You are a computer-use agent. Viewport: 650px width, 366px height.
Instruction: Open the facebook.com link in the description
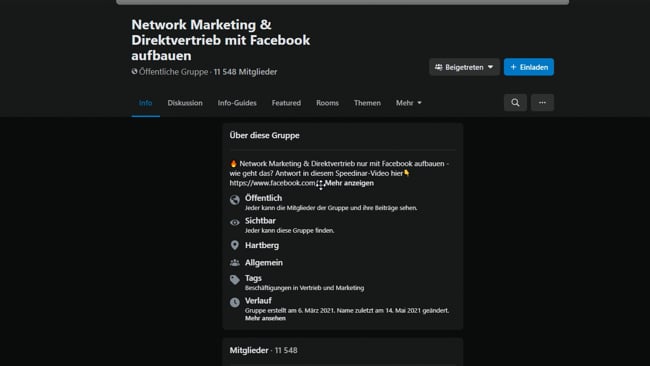pos(272,183)
